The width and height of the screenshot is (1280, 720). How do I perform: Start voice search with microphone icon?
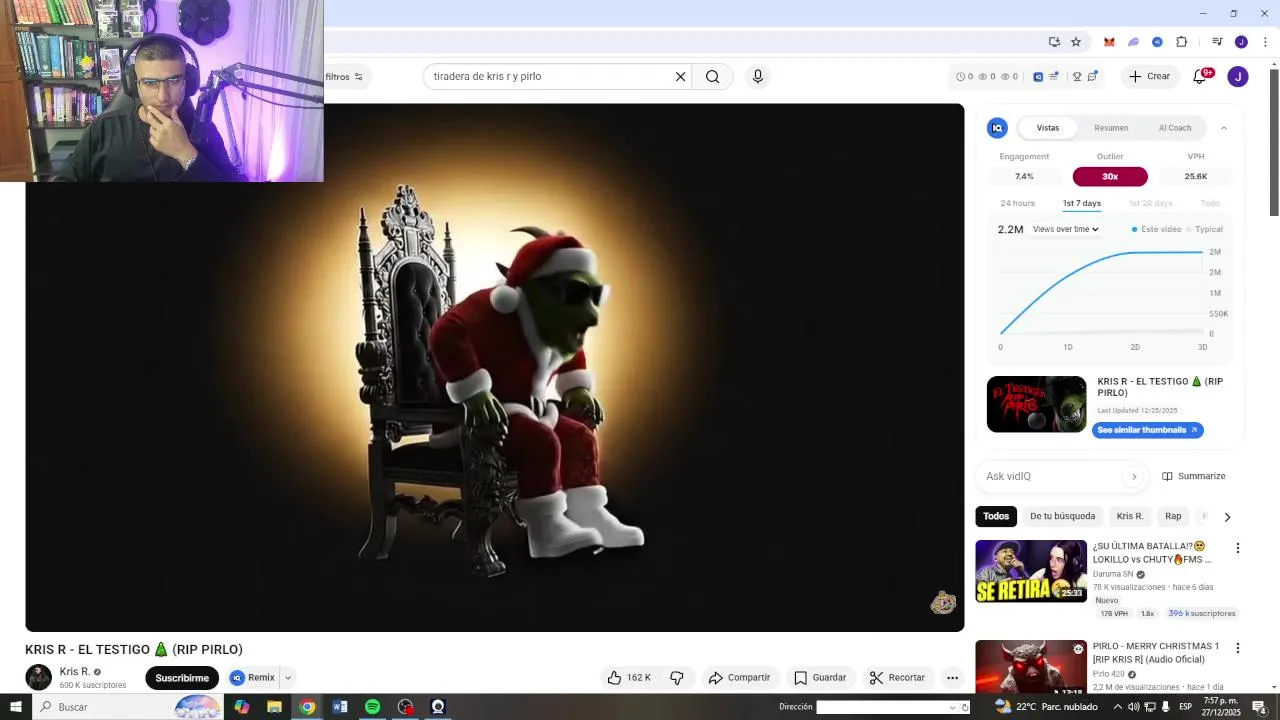click(758, 76)
